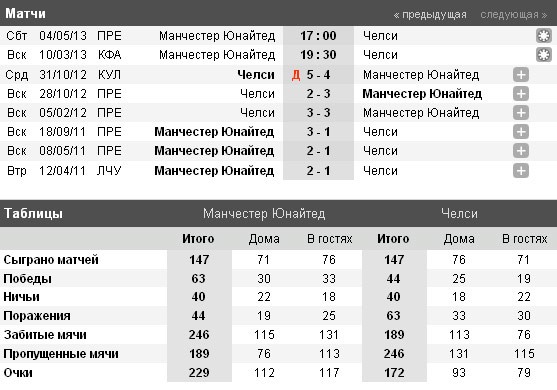Screen dimensions: 557x390
Task: Click Манчестер Юнайтед in 18/09/11 row
Action: 214,132
